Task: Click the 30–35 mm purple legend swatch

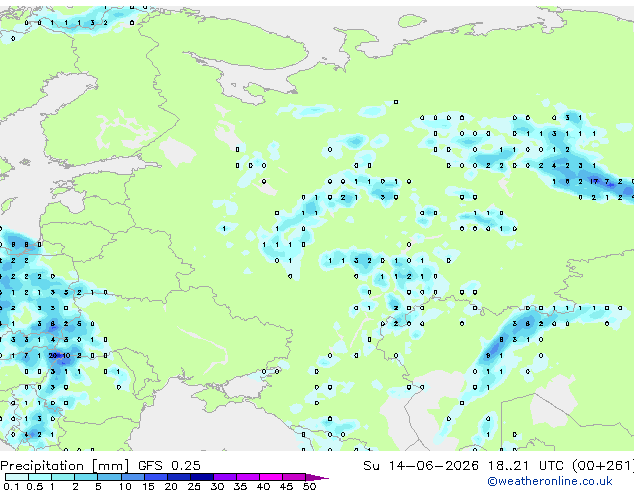Action: (x=225, y=477)
